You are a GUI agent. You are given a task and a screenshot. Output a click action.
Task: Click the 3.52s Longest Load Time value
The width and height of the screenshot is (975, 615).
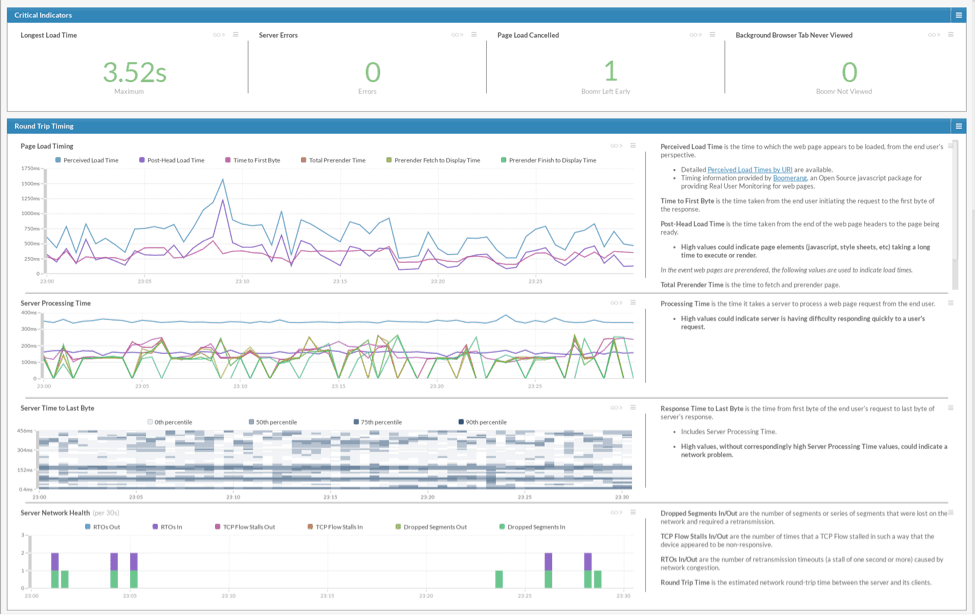point(134,72)
